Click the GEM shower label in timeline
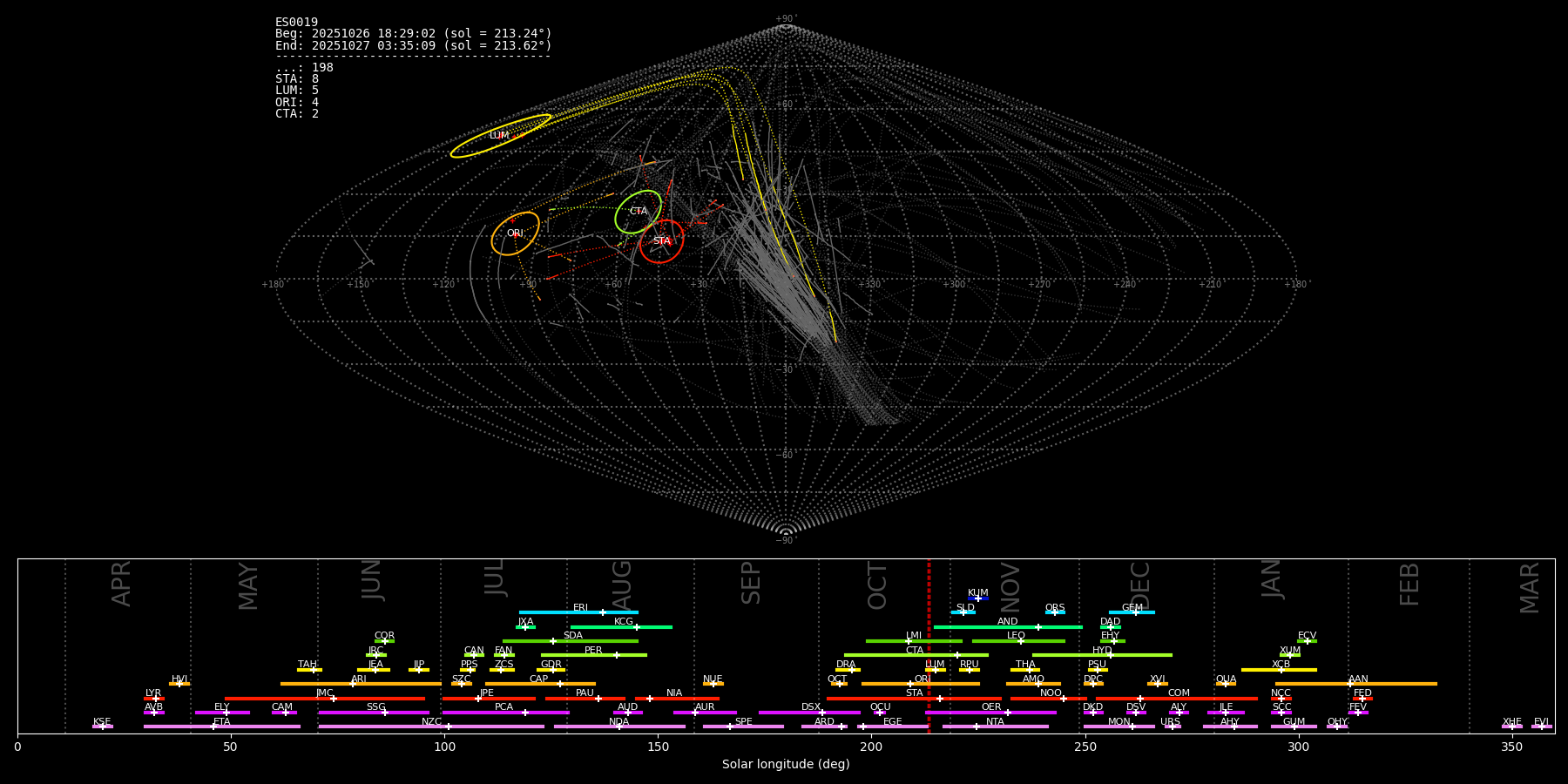The height and width of the screenshot is (784, 1568). coord(1132,608)
